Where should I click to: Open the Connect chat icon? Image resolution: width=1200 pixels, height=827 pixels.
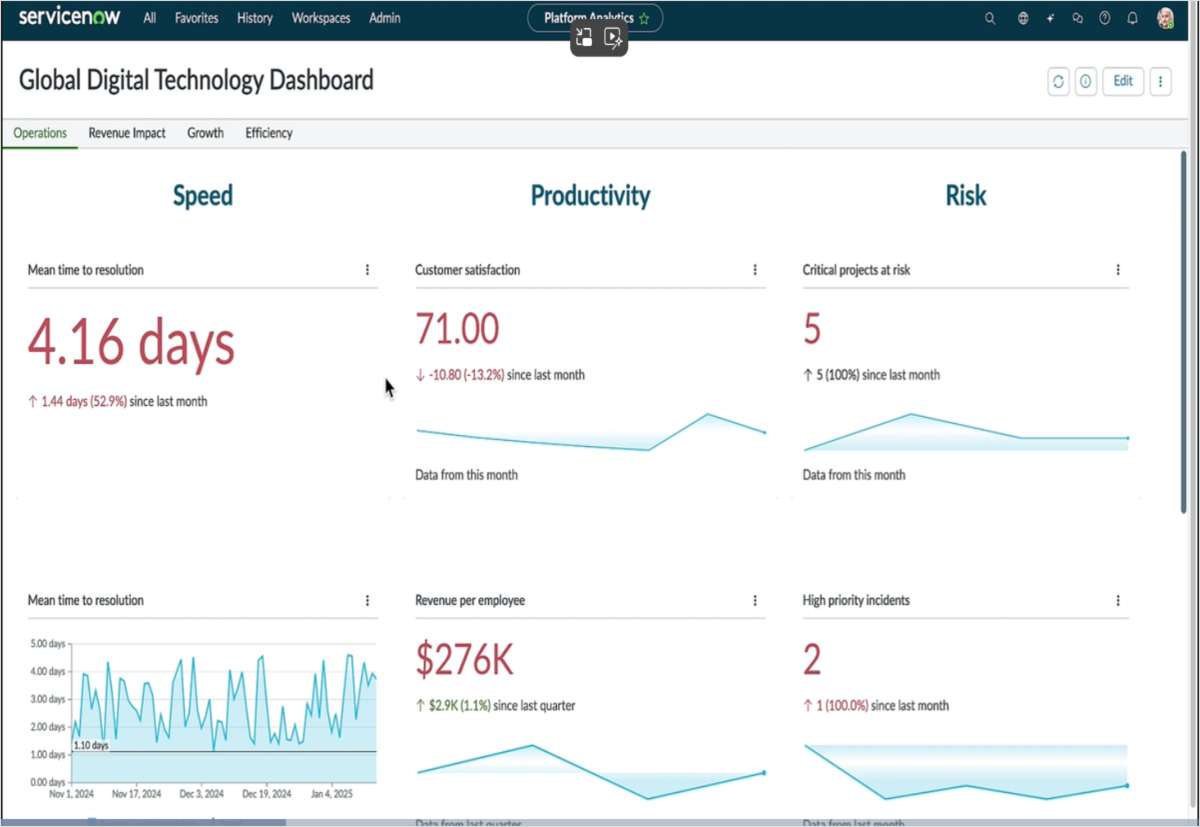(1077, 18)
